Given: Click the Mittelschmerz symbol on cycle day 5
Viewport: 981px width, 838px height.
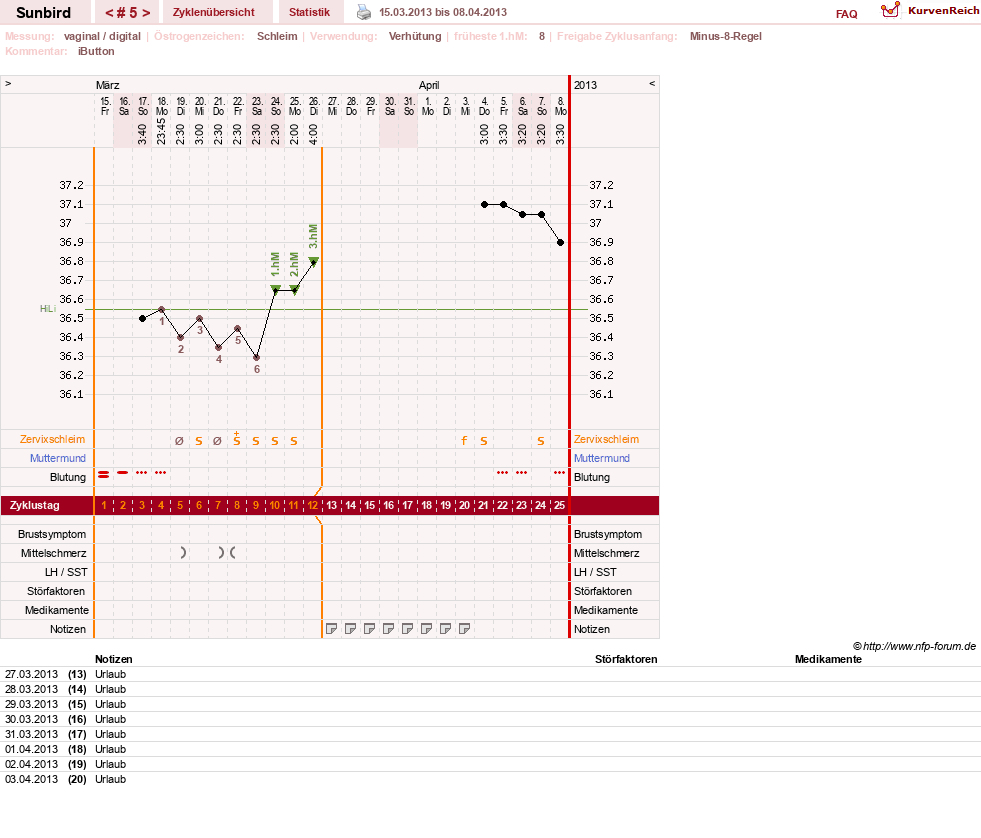Looking at the screenshot, I should (x=183, y=553).
